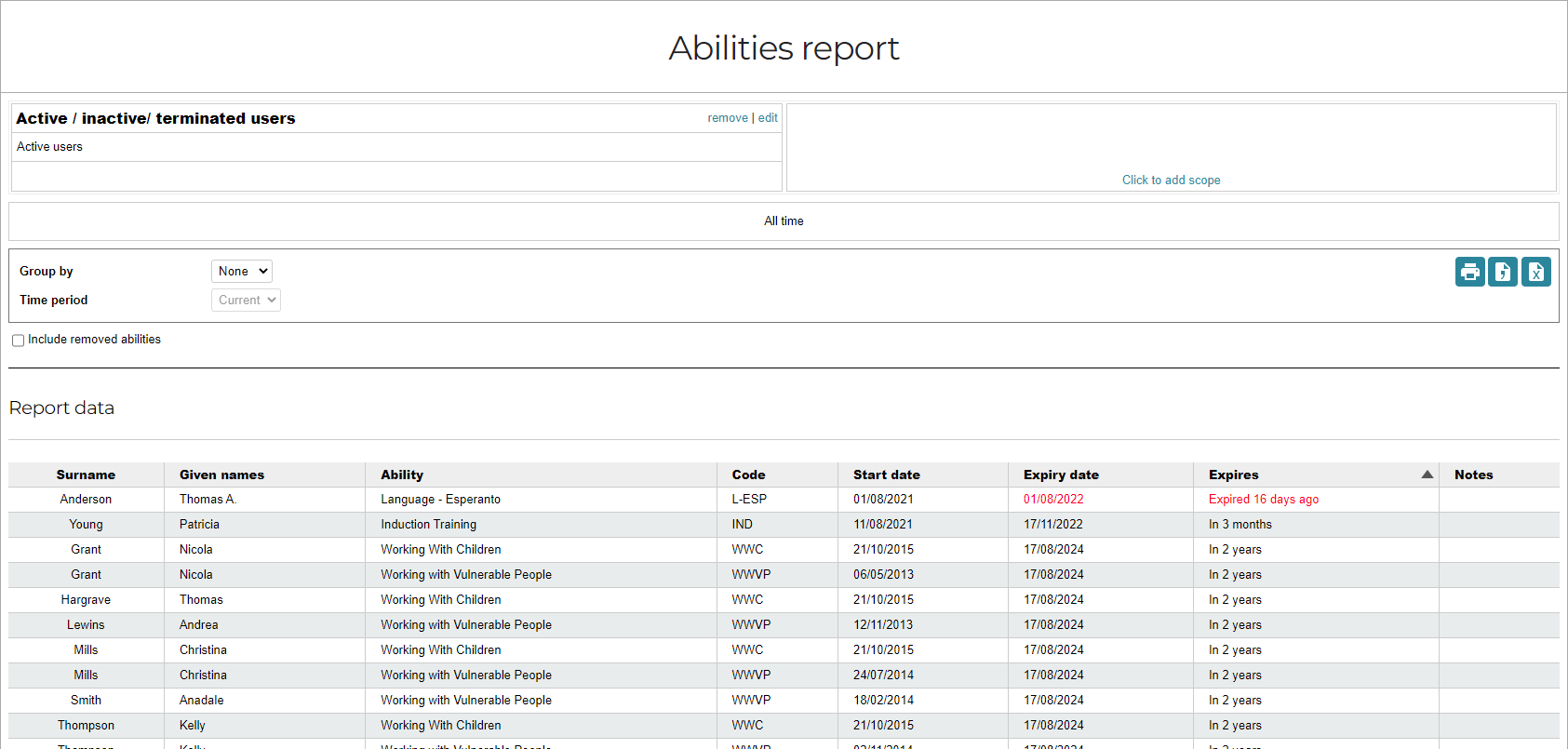Click 'Expired 16 days ago' text
Image resolution: width=1568 pixels, height=749 pixels.
[1264, 500]
